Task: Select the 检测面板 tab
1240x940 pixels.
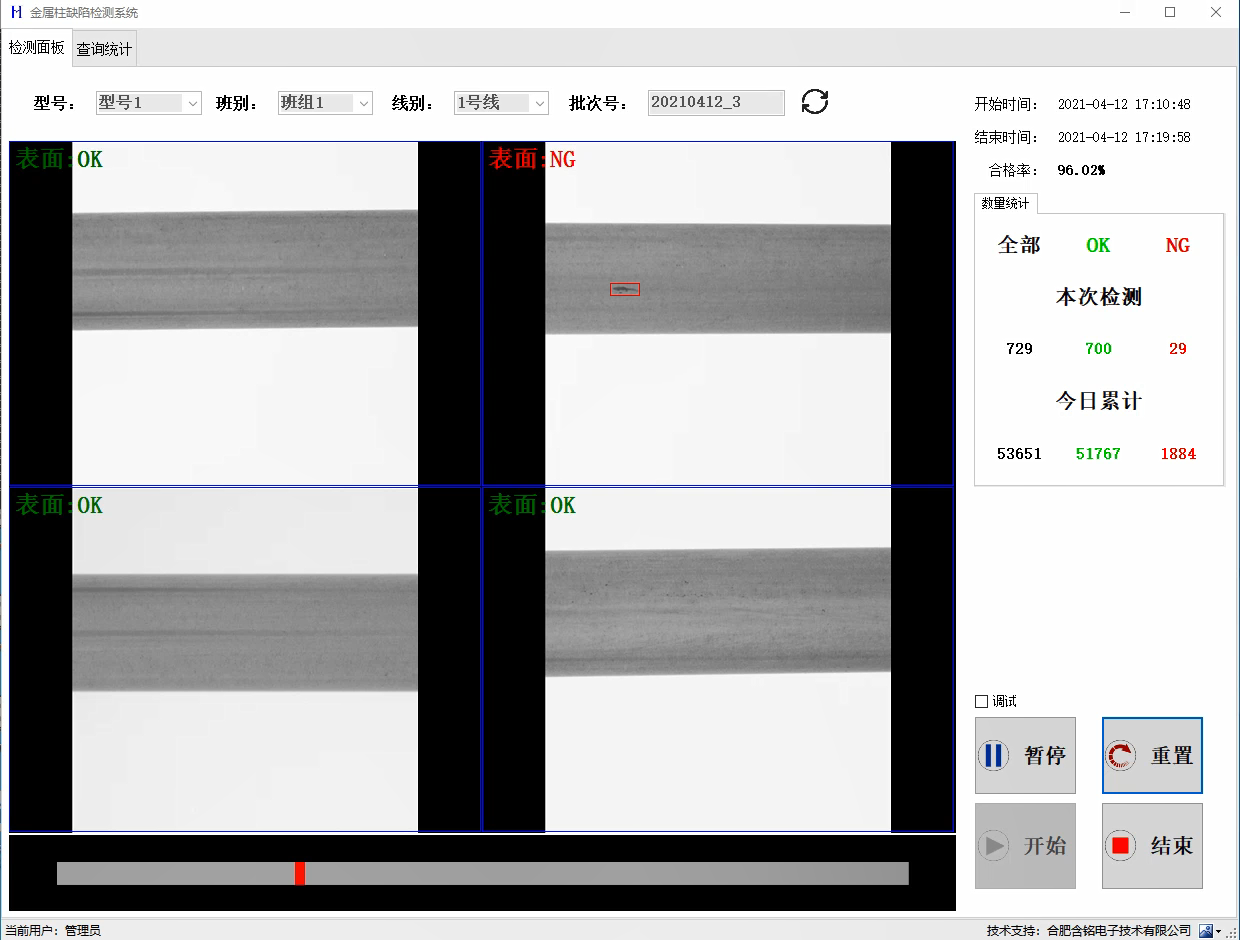Action: [x=36, y=48]
